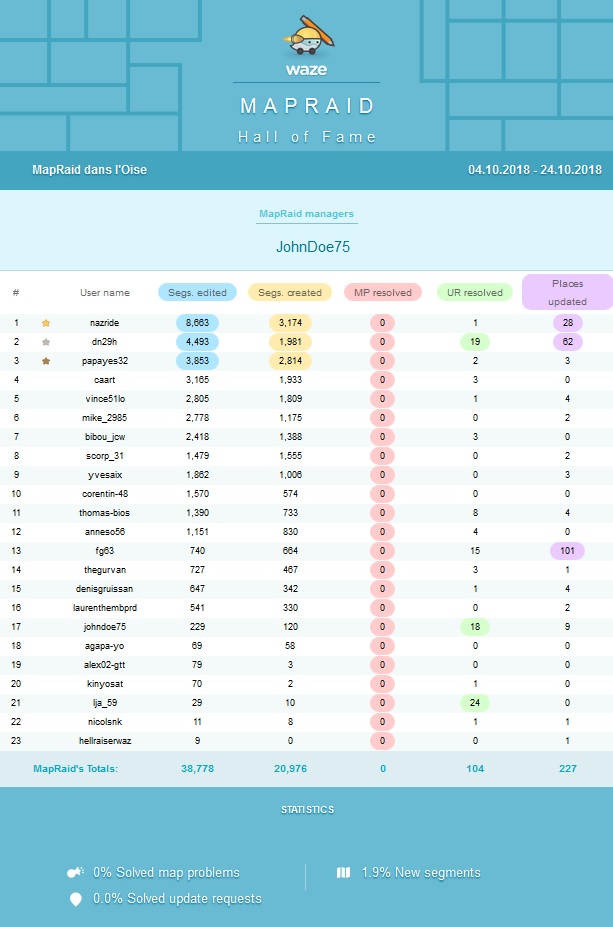Click the Places updated column header

coord(566,292)
